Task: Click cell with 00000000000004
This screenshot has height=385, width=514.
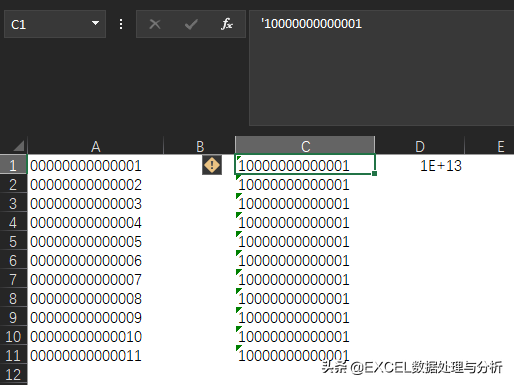Action: (x=96, y=222)
